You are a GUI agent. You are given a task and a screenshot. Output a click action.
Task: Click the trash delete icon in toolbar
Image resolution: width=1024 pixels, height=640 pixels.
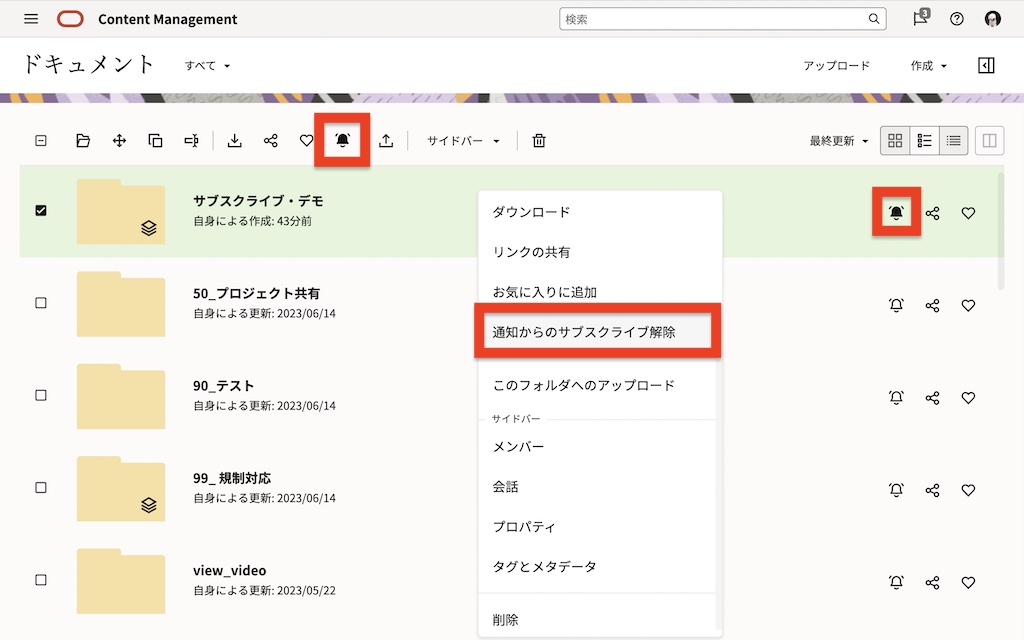tap(539, 141)
